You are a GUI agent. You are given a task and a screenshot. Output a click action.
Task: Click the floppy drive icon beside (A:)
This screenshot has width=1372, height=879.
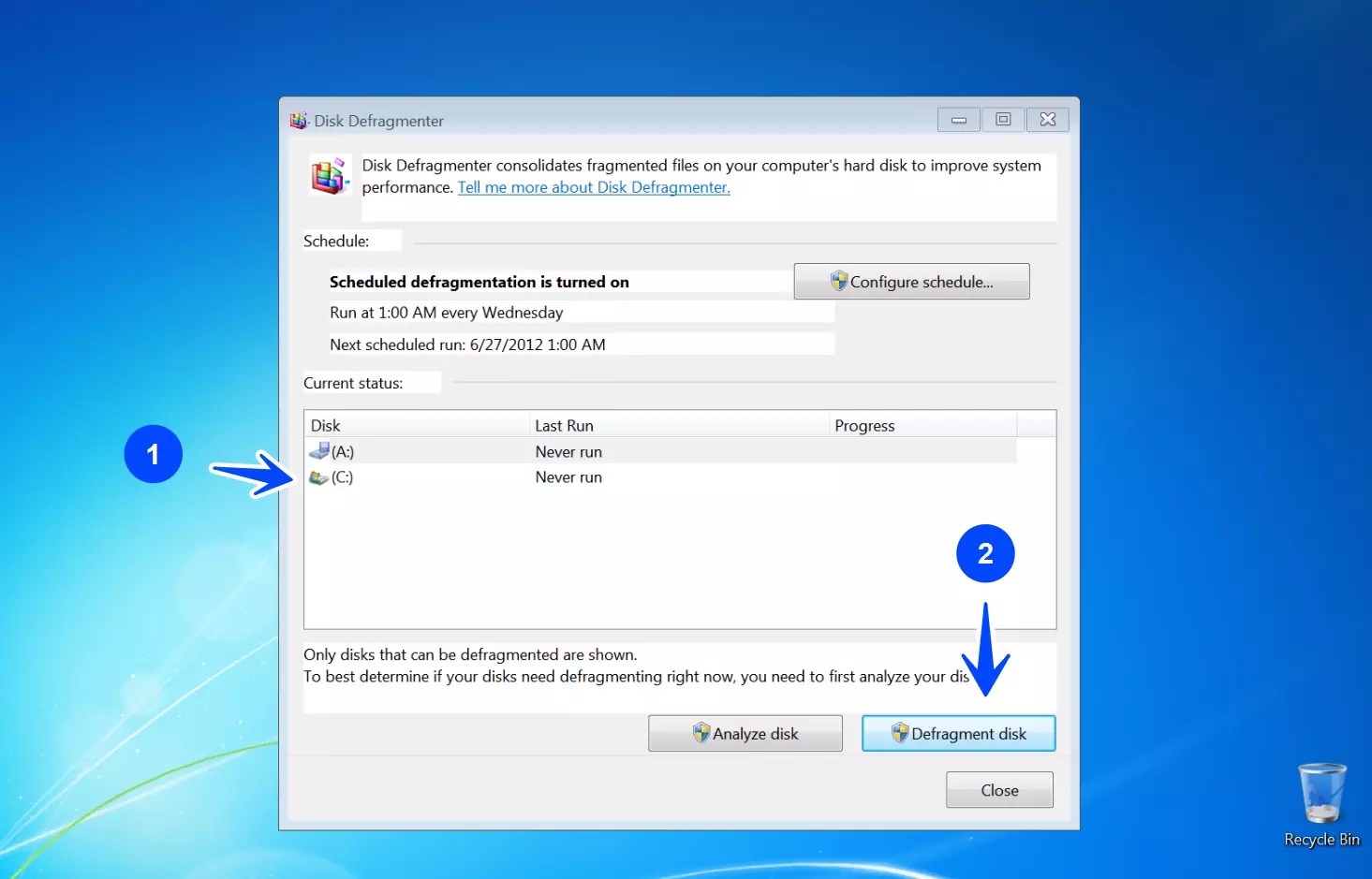click(x=317, y=451)
